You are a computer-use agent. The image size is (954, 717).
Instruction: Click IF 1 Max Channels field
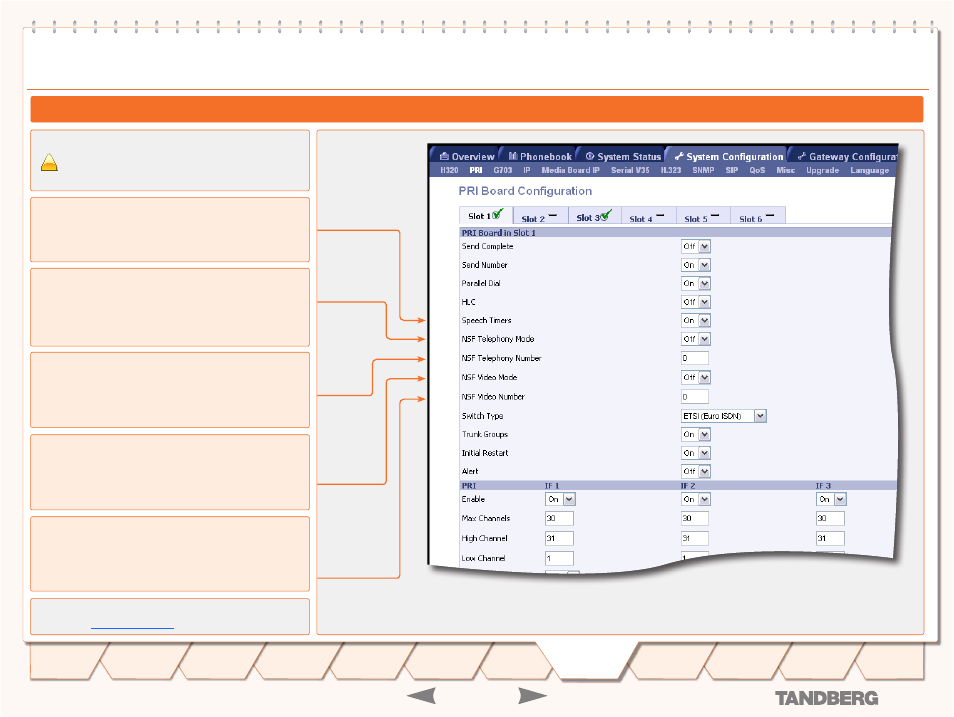point(559,519)
